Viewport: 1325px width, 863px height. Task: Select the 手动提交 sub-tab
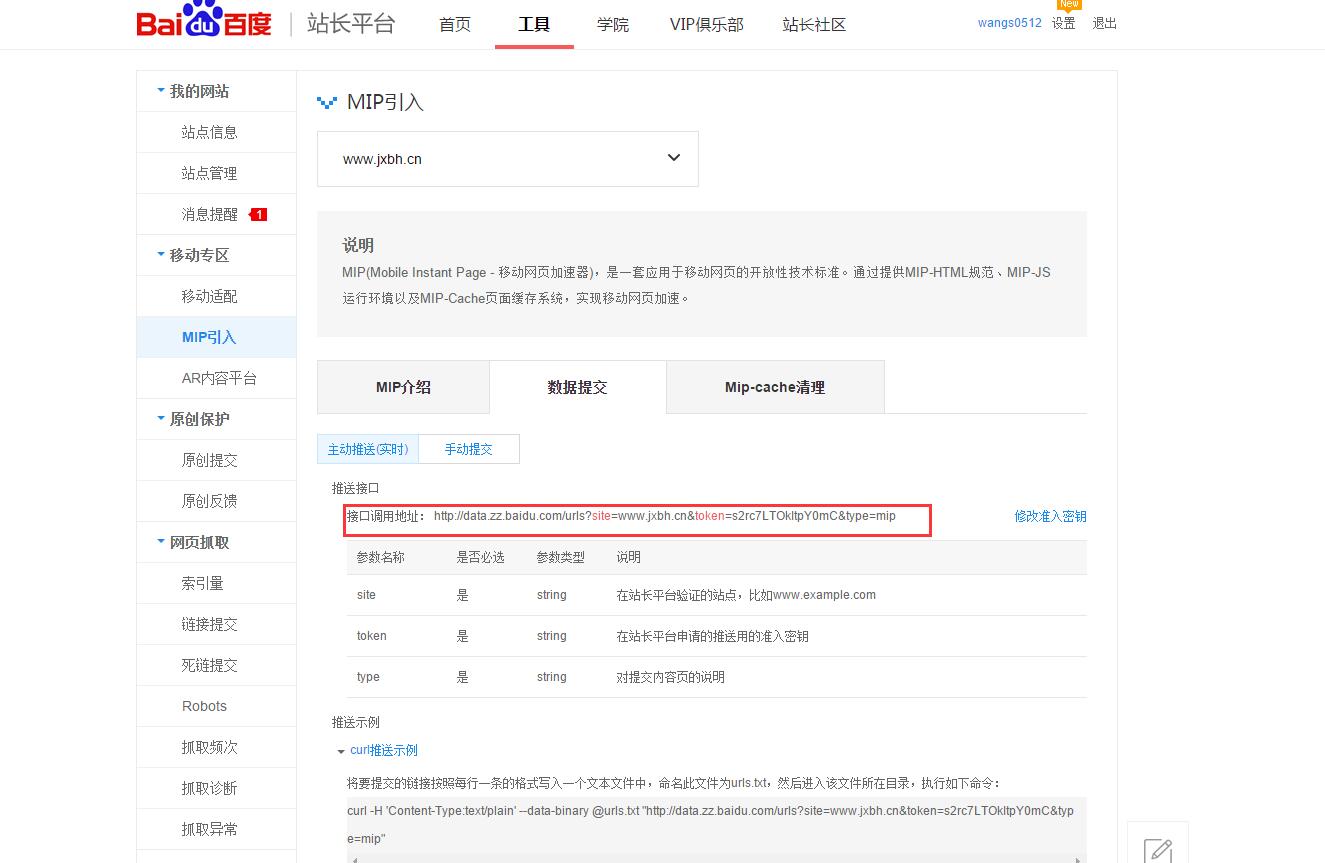point(469,449)
